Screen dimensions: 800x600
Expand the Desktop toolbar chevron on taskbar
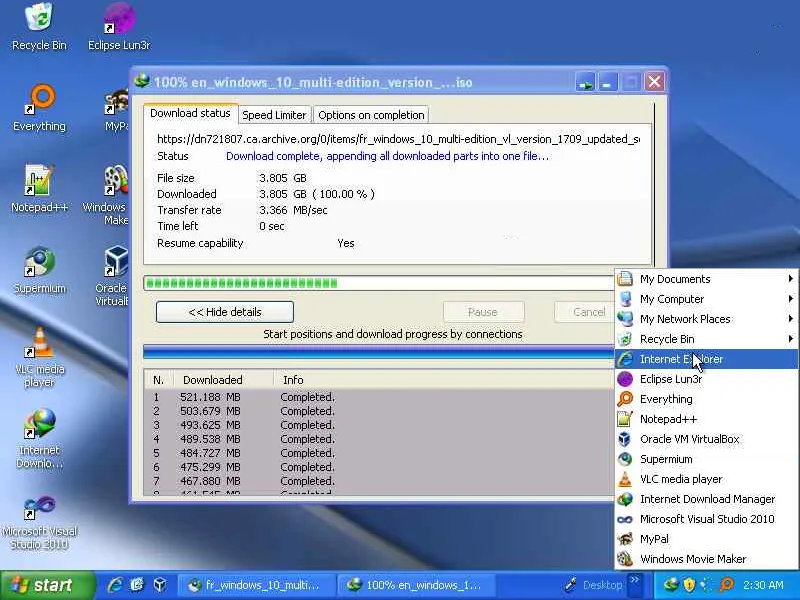[x=634, y=580]
